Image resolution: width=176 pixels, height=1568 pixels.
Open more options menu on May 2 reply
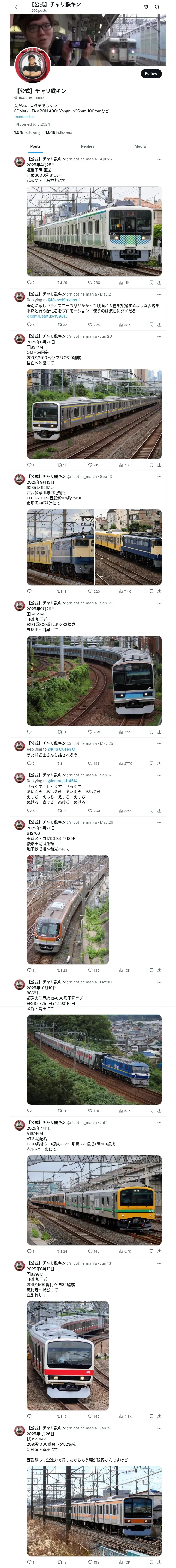pyautogui.click(x=159, y=294)
